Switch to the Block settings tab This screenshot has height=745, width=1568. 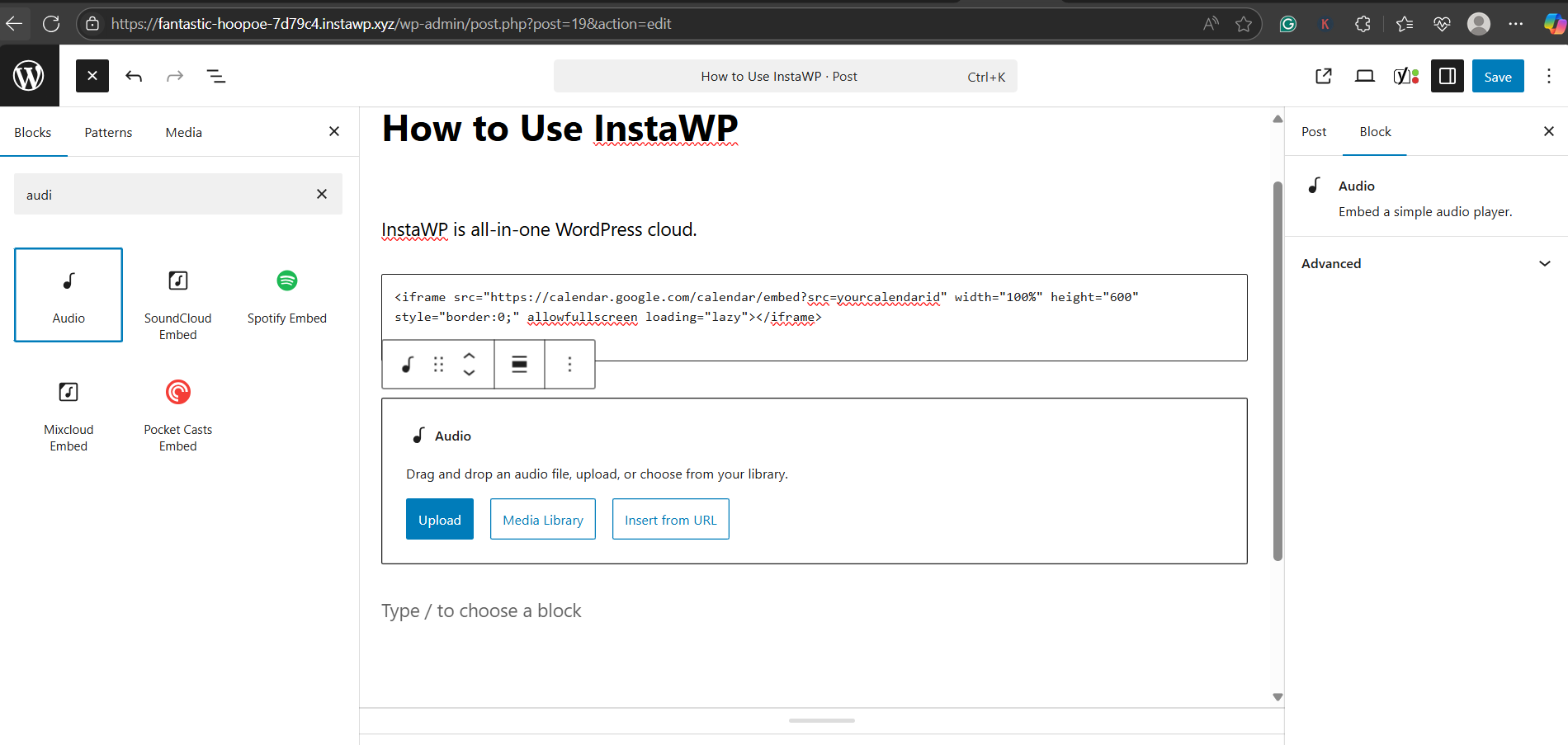(x=1375, y=132)
